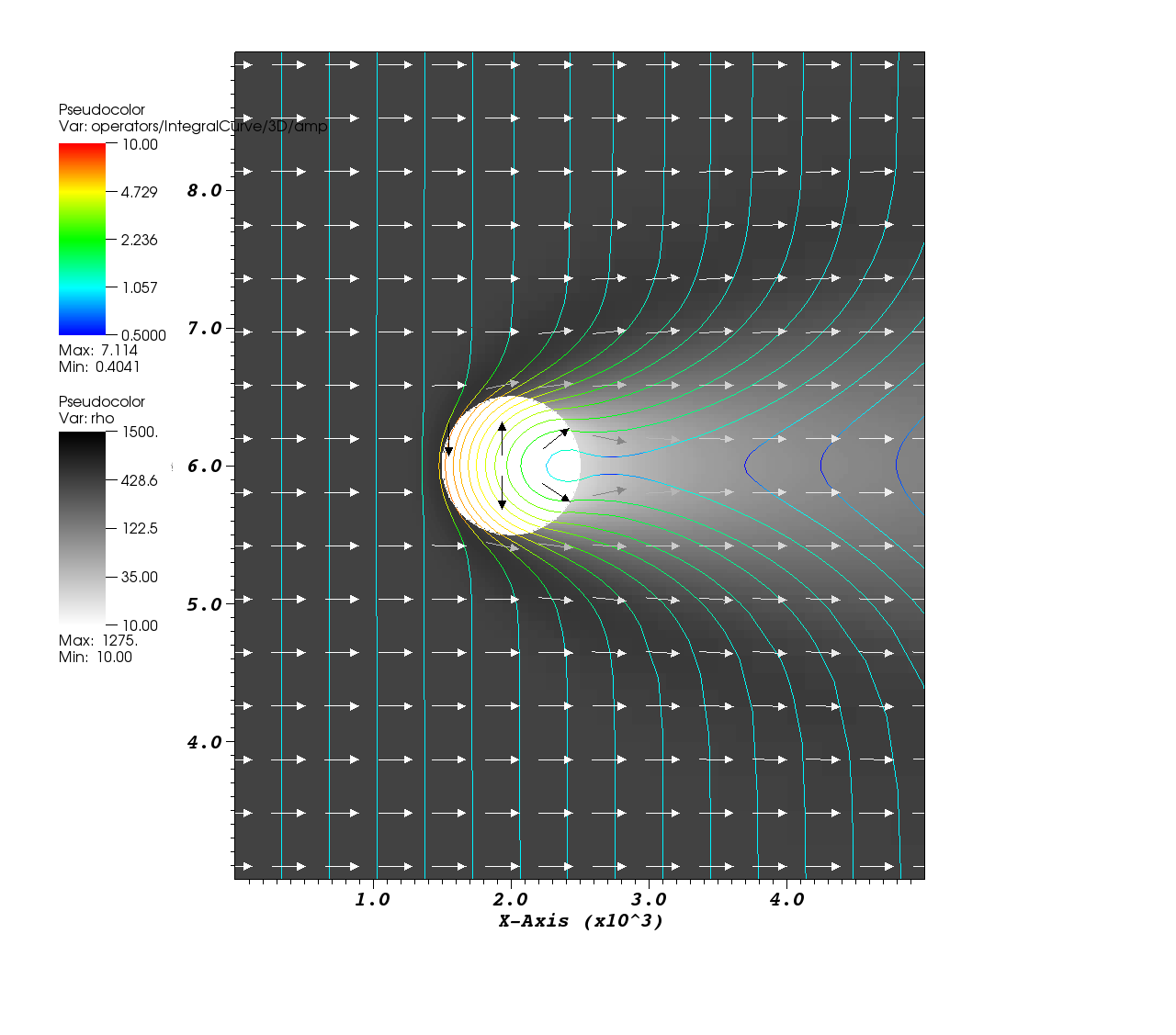
Task: Click the rho legend value 1500.
Action: tap(140, 432)
